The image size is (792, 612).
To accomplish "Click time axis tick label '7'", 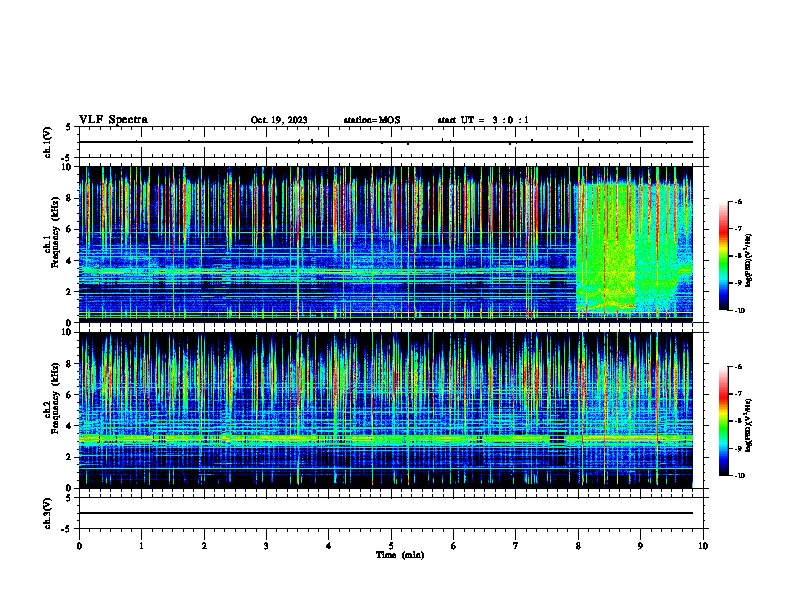I will (516, 546).
